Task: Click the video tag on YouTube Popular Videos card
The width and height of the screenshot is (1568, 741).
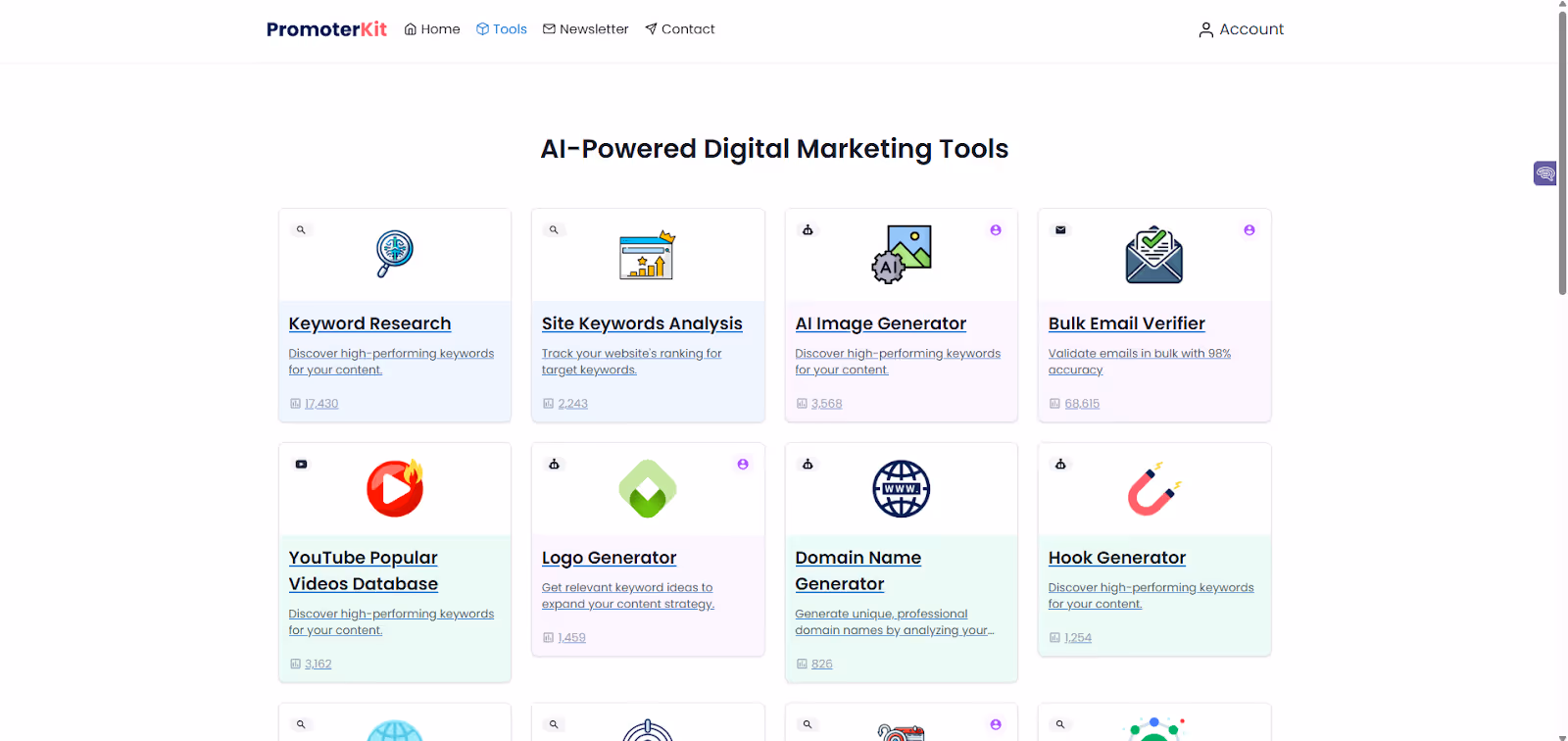Action: pos(301,465)
